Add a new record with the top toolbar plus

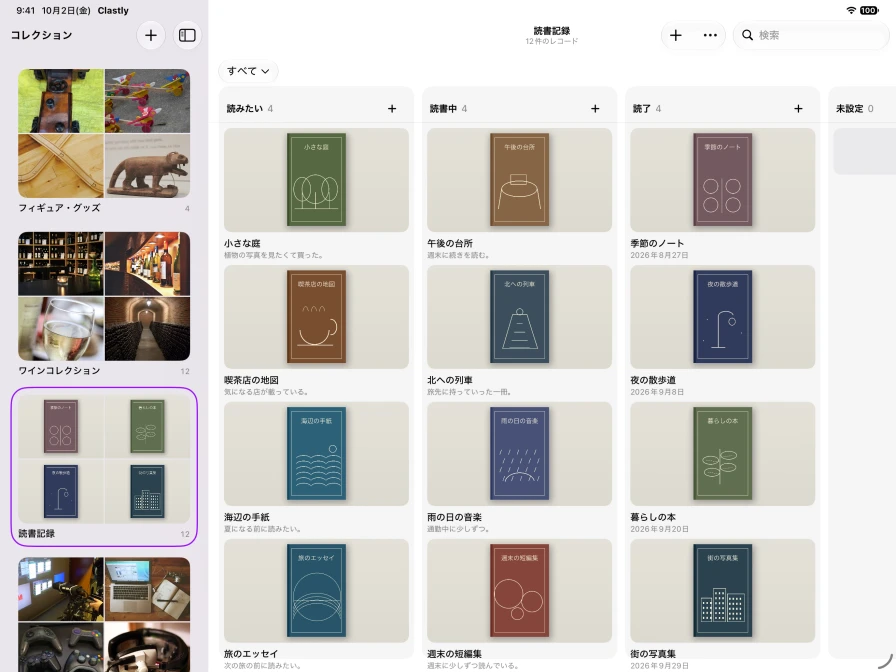[x=675, y=35]
